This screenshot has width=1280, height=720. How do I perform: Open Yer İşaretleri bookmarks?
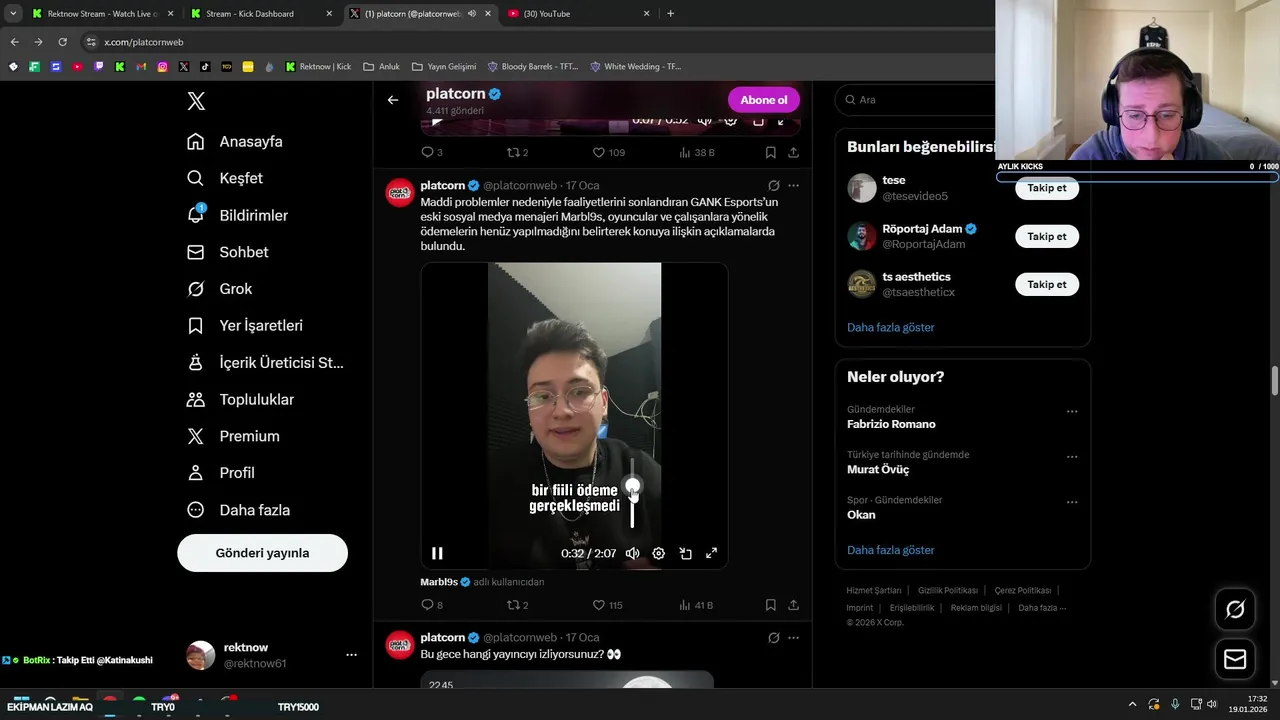245,325
